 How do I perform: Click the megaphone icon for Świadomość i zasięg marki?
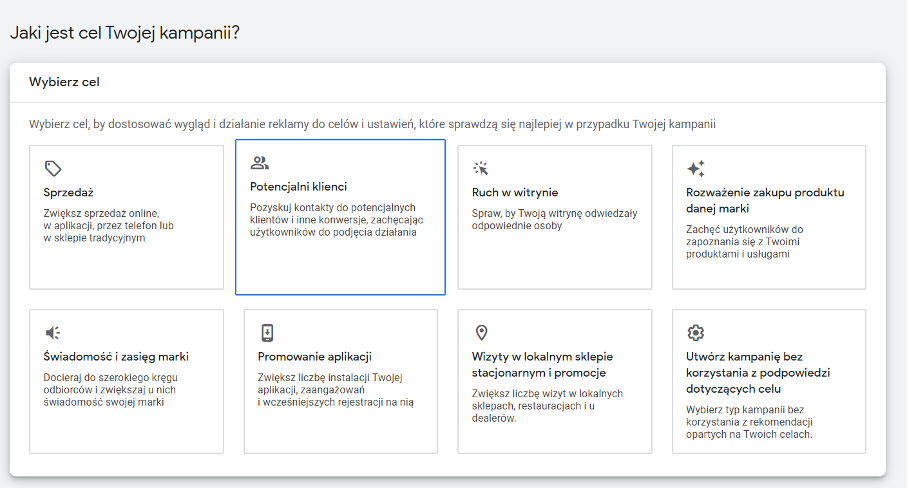tap(53, 332)
